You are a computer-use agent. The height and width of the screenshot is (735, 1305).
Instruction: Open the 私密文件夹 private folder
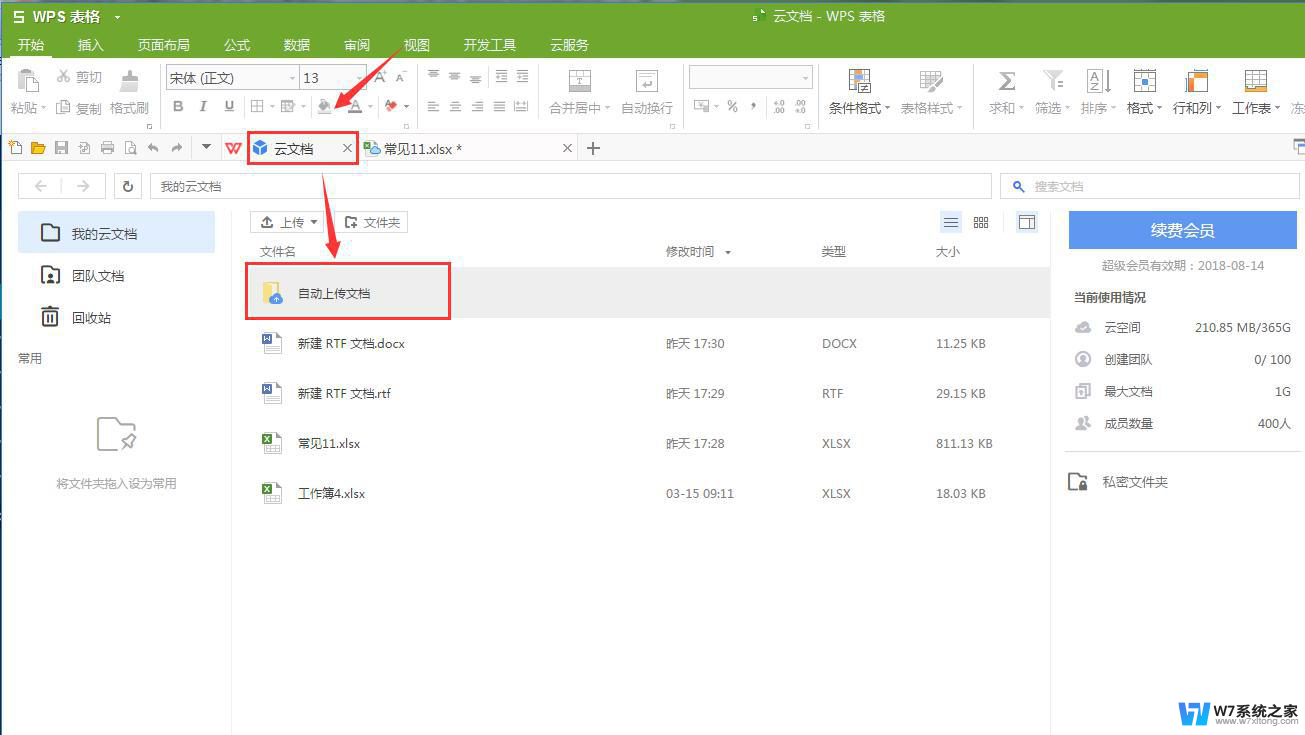[1118, 482]
